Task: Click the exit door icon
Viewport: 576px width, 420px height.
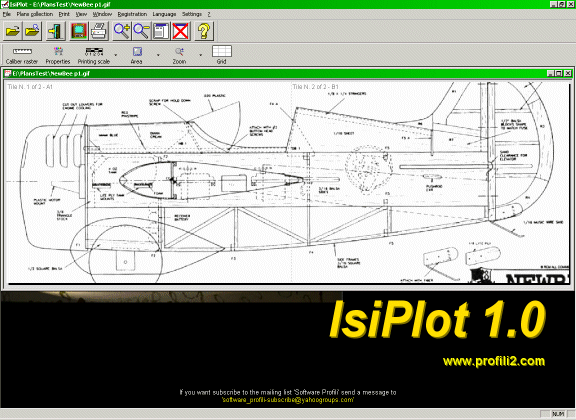Action: [56, 31]
